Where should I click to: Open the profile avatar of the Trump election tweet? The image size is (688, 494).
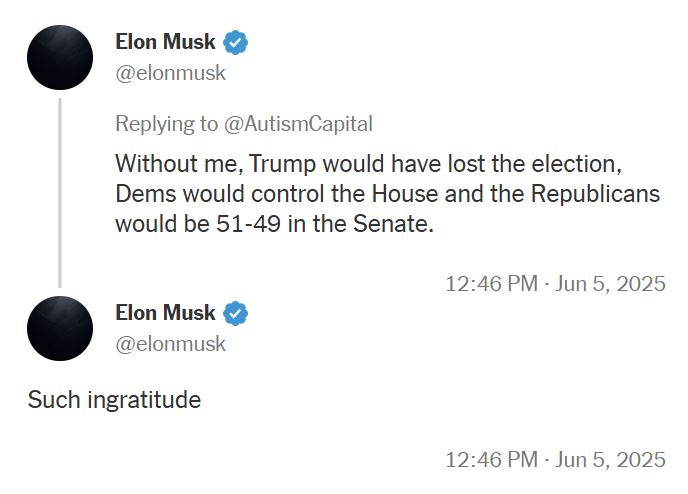(60, 58)
